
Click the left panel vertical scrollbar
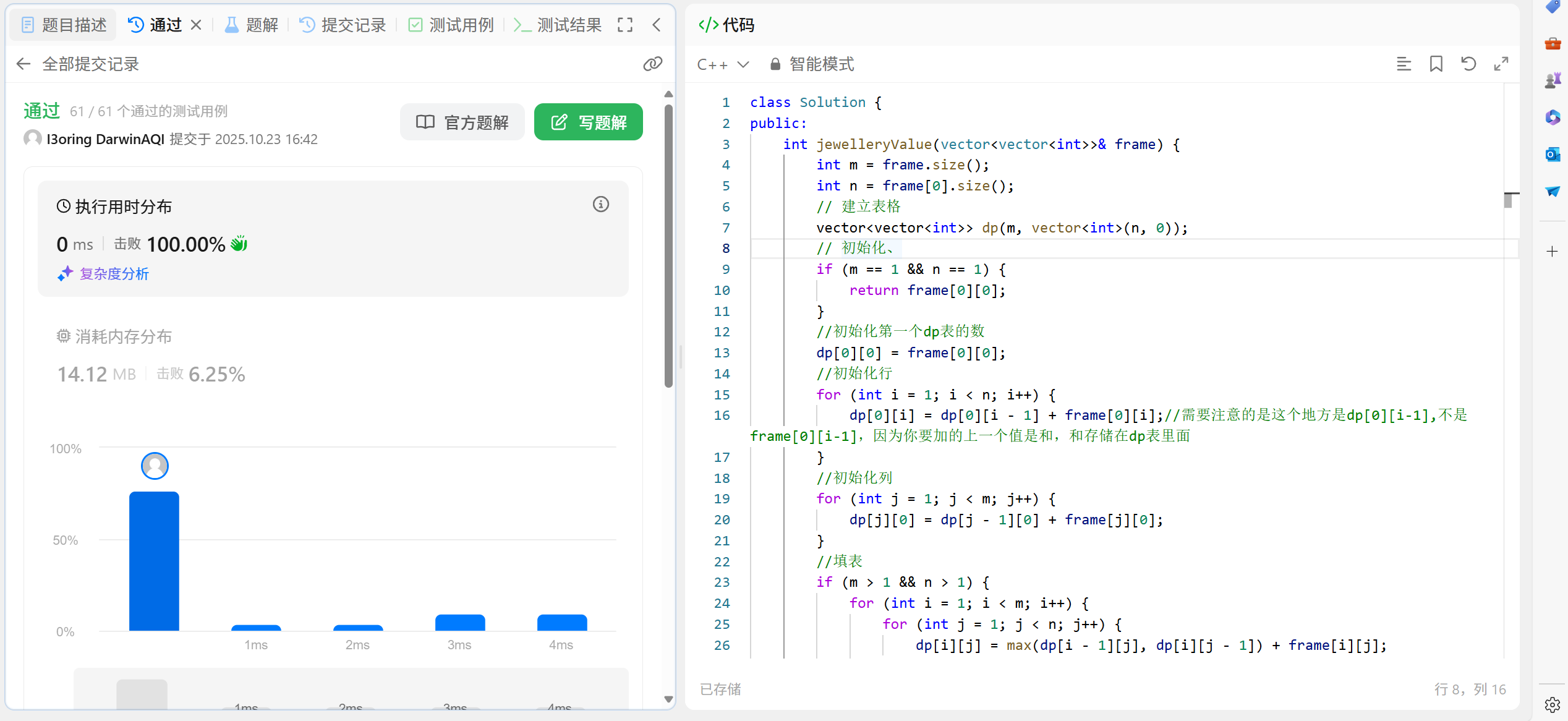[668, 247]
